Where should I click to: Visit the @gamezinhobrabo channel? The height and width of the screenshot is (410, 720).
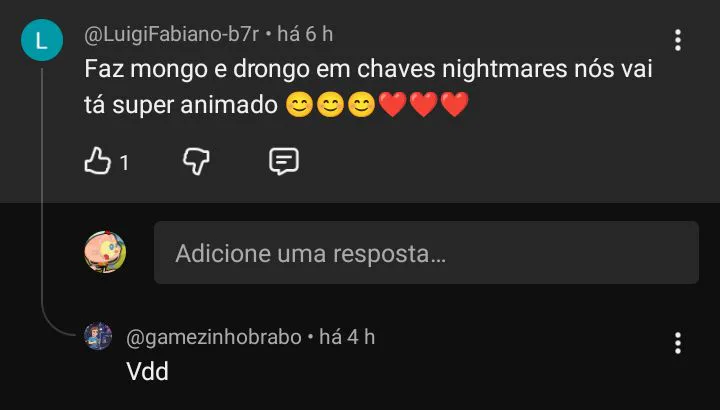(214, 337)
